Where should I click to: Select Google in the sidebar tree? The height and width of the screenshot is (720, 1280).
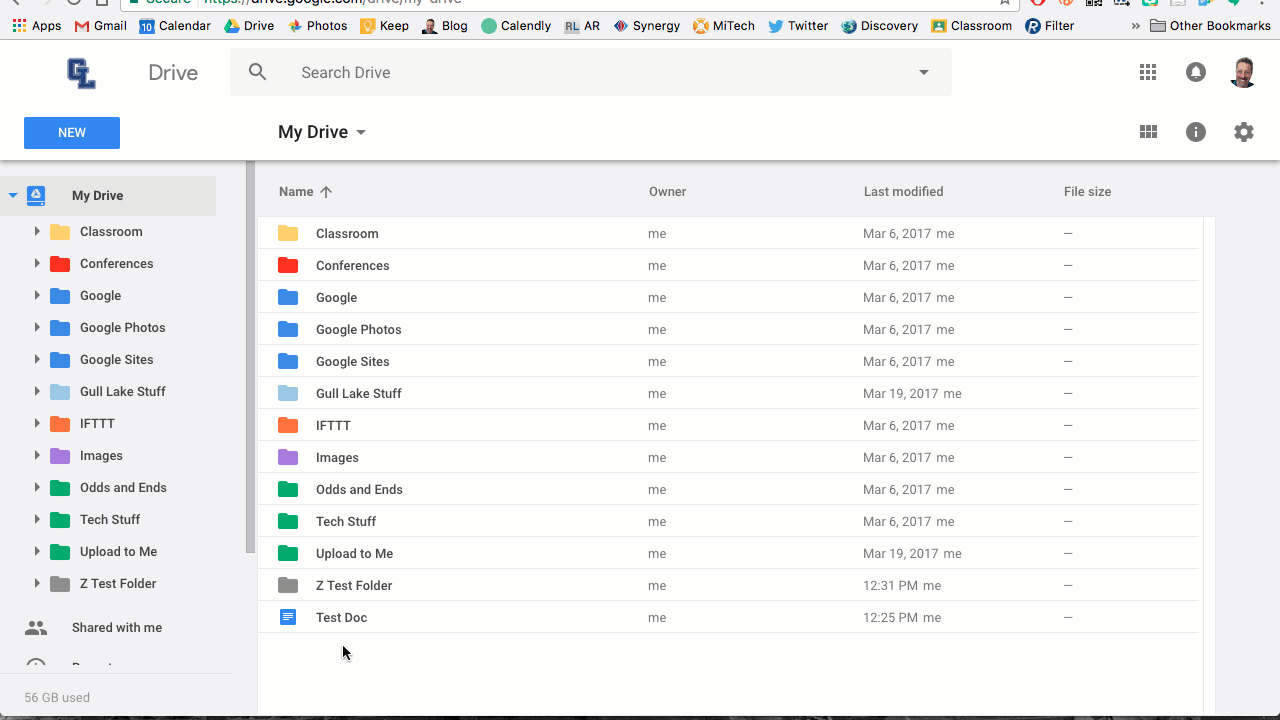(100, 296)
